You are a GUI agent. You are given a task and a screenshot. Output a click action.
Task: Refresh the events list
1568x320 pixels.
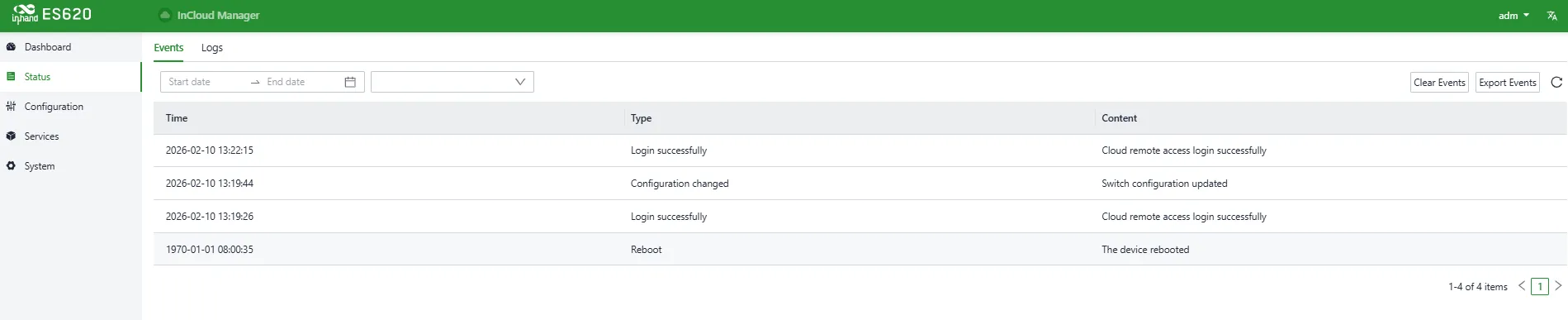pos(1556,82)
